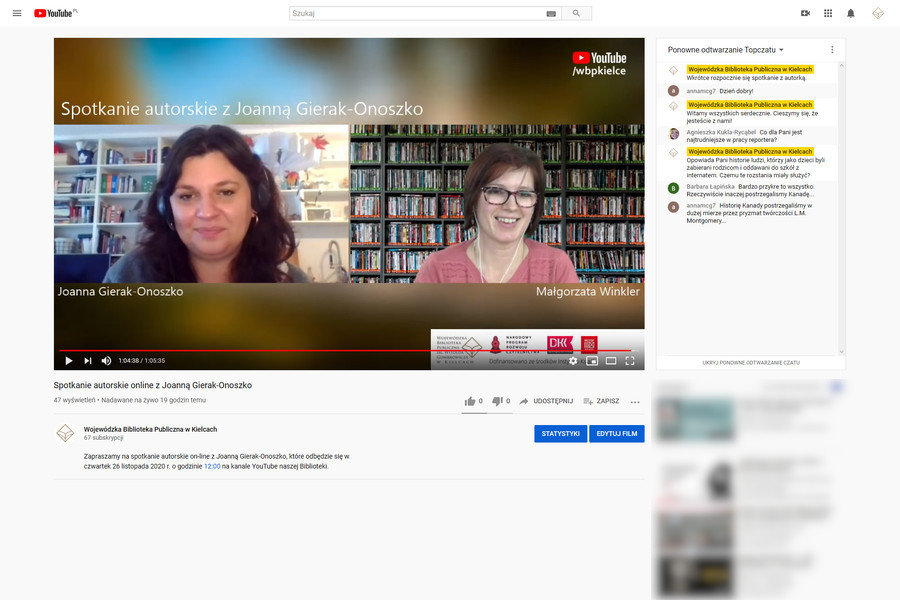Open player settings gear
The image size is (900, 600).
573,361
